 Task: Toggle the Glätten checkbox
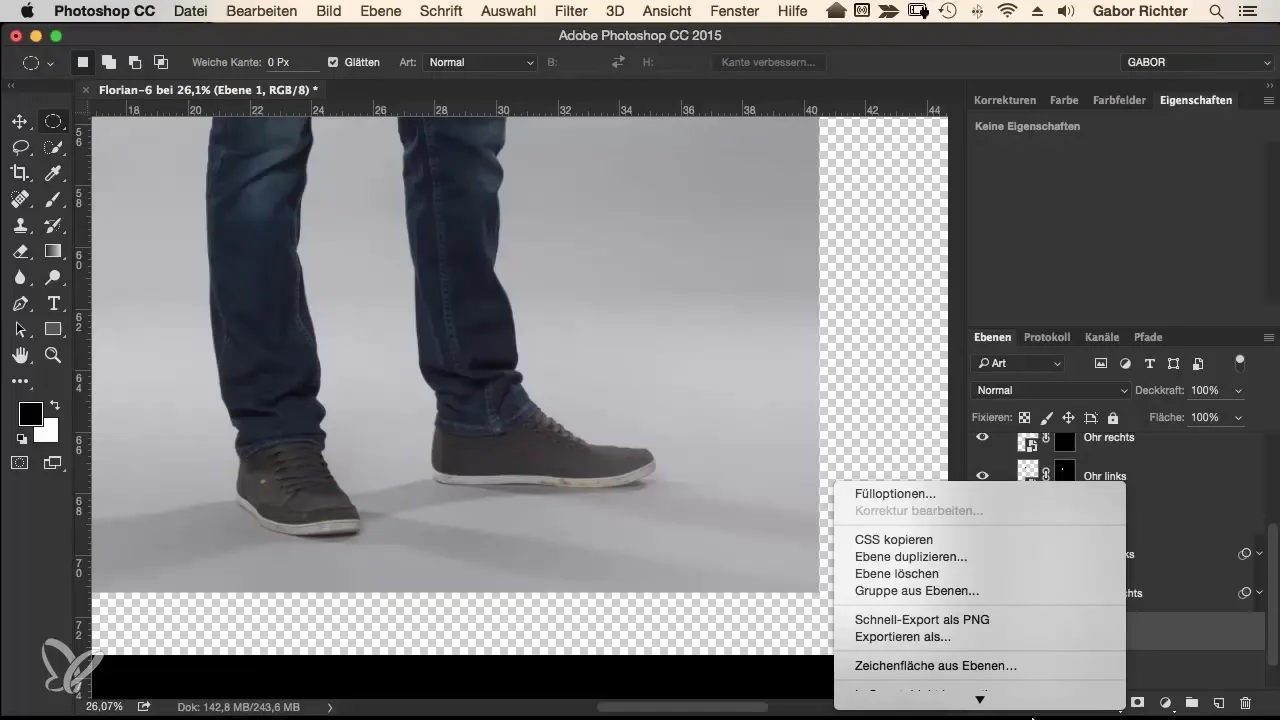pos(333,62)
